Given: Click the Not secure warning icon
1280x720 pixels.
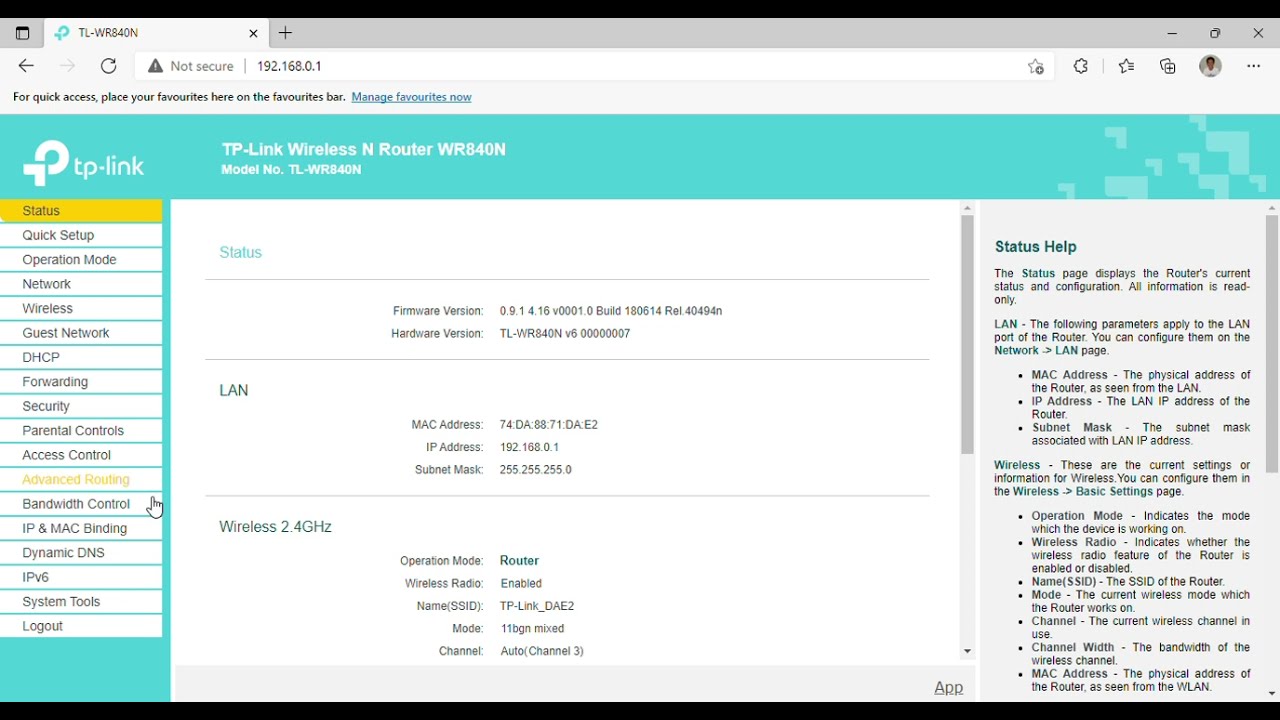Looking at the screenshot, I should point(155,66).
